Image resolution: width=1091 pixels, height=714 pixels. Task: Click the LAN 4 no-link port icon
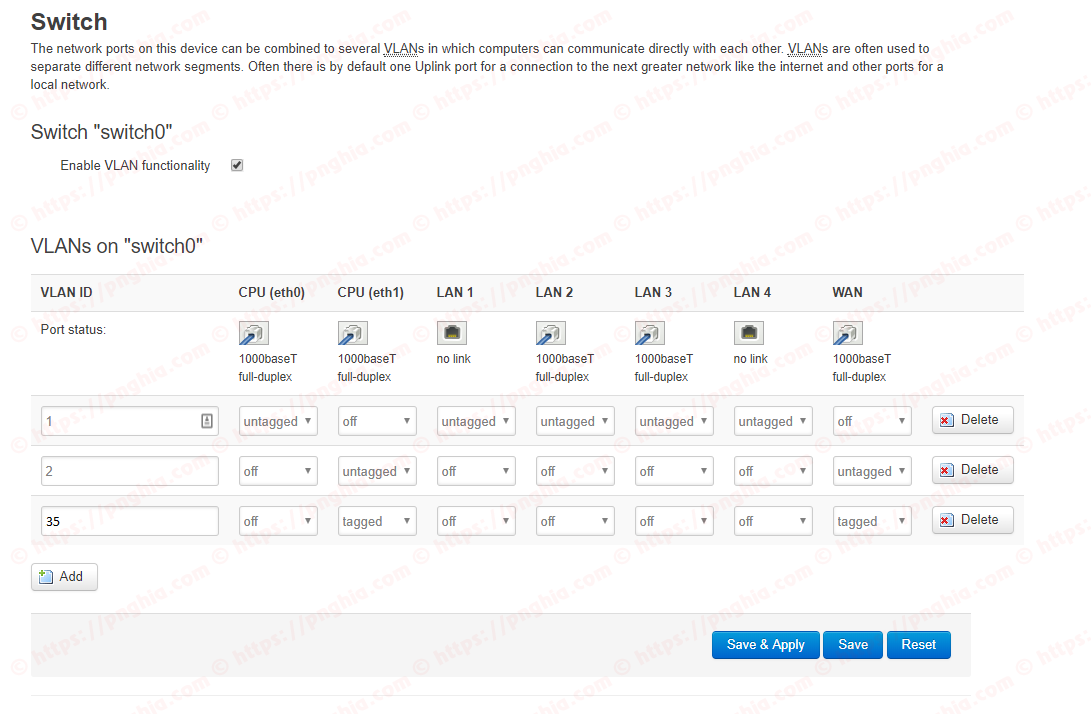pyautogui.click(x=749, y=333)
